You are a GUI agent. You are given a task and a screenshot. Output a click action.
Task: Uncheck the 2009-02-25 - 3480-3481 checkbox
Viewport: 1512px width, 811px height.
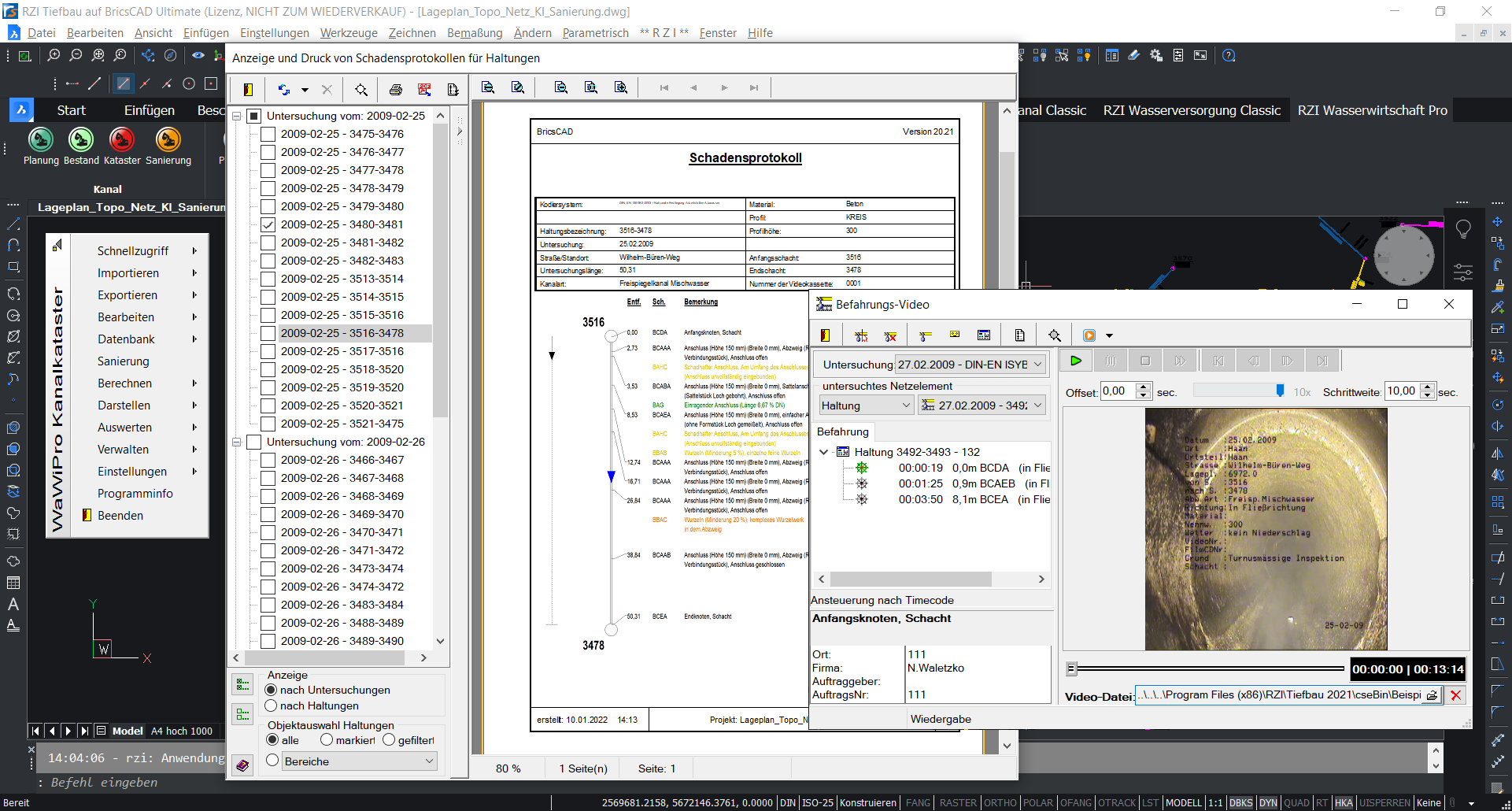coord(268,224)
